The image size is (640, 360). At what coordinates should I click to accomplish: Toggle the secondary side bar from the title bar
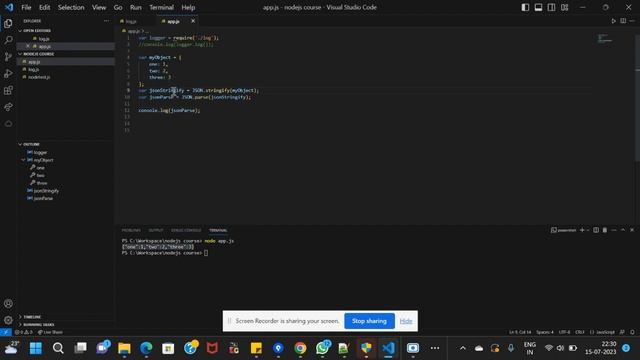(551, 7)
